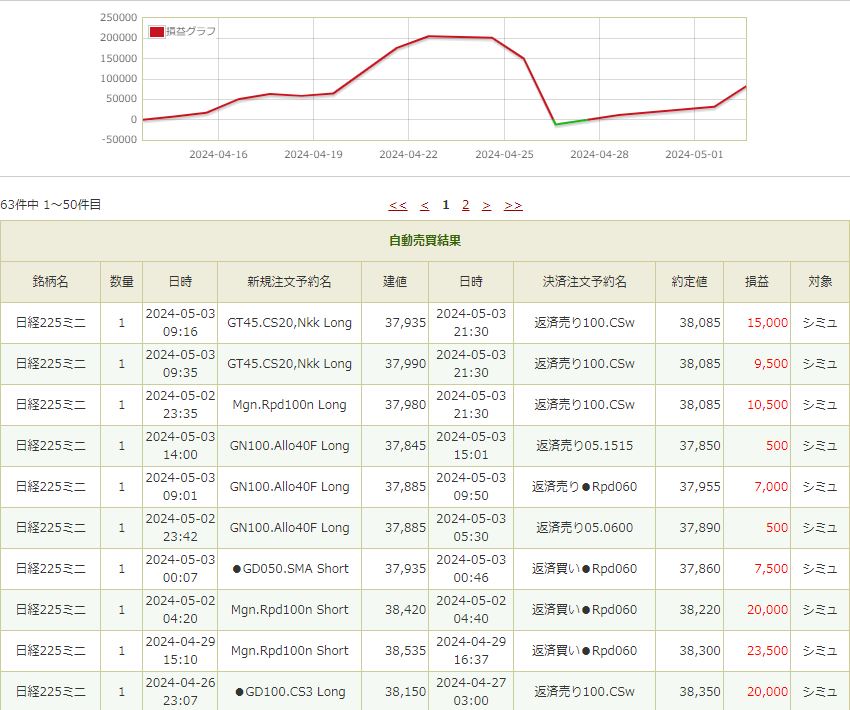This screenshot has height=710, width=850.
Task: Click chart x-axis label 2024-04-22
Action: (x=408, y=154)
